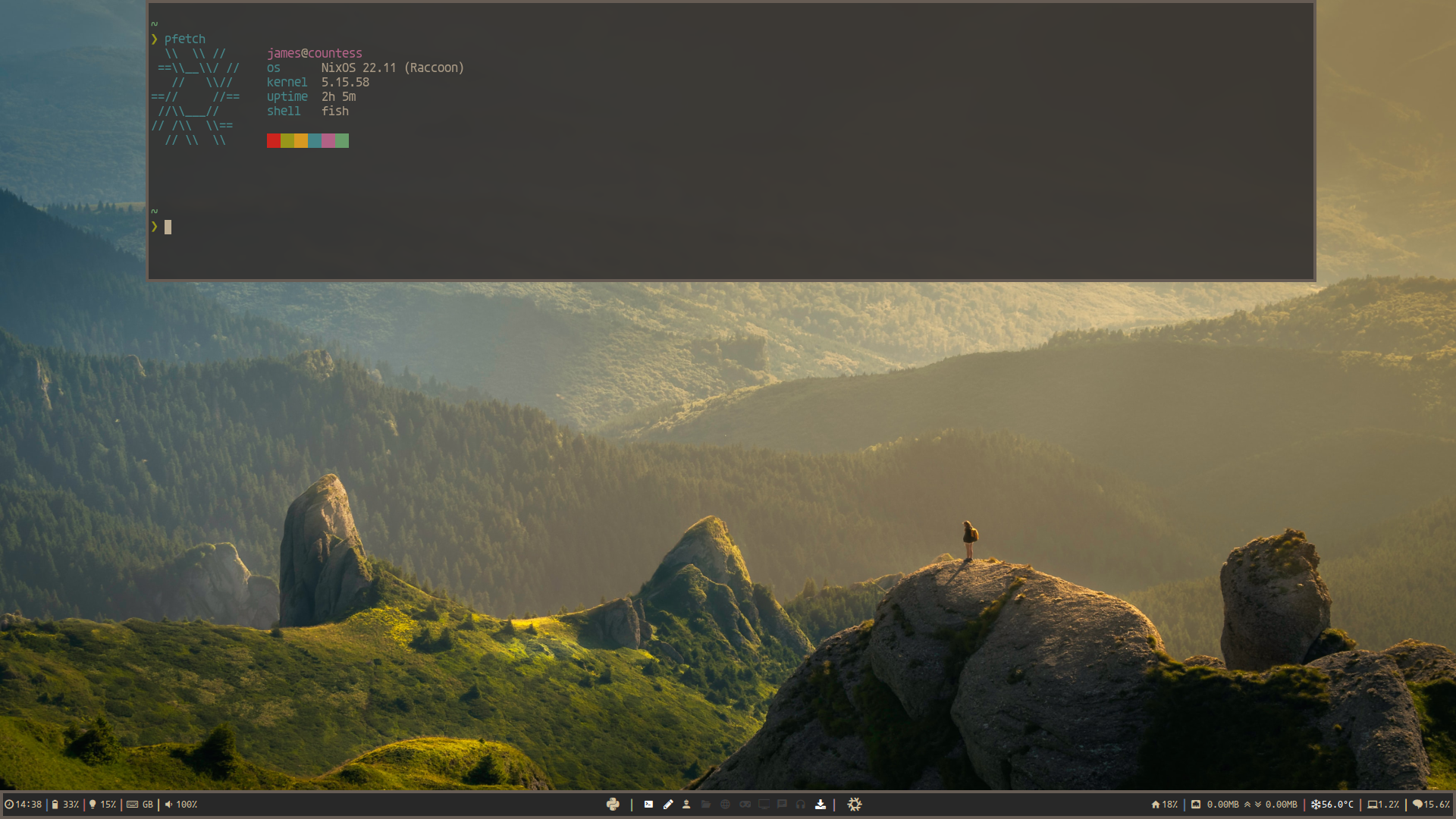
Task: Click the battery 33% indicator
Action: coord(65,805)
